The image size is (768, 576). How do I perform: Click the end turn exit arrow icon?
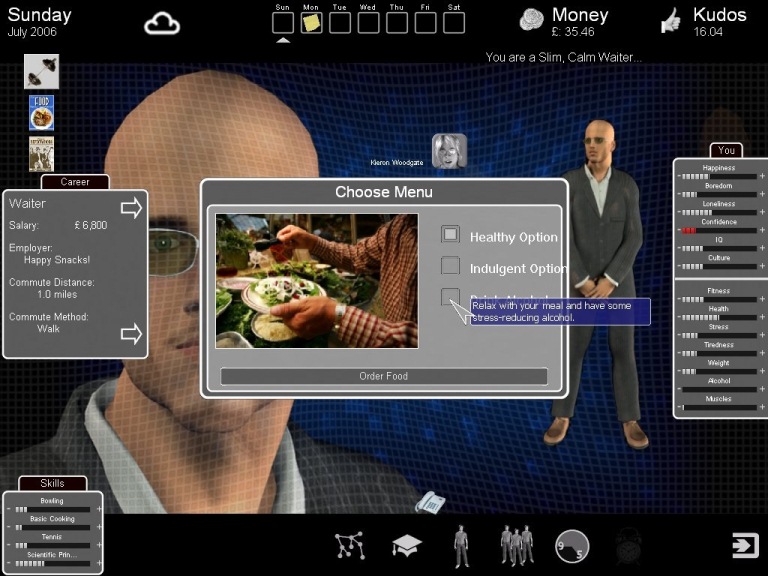pyautogui.click(x=745, y=545)
